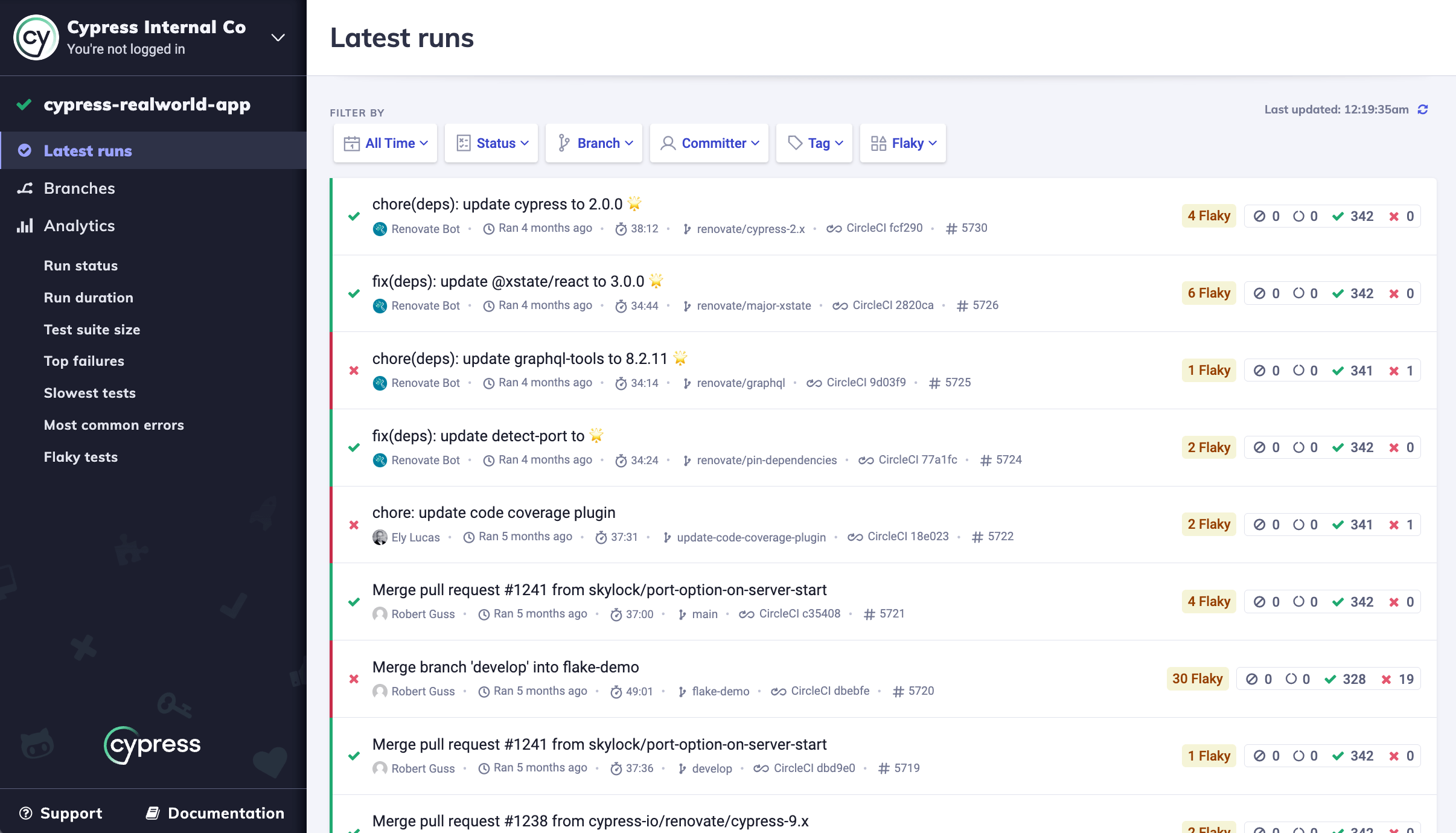The width and height of the screenshot is (1456, 833).
Task: Open the renovate/cypress-2.x branch link
Action: (750, 229)
